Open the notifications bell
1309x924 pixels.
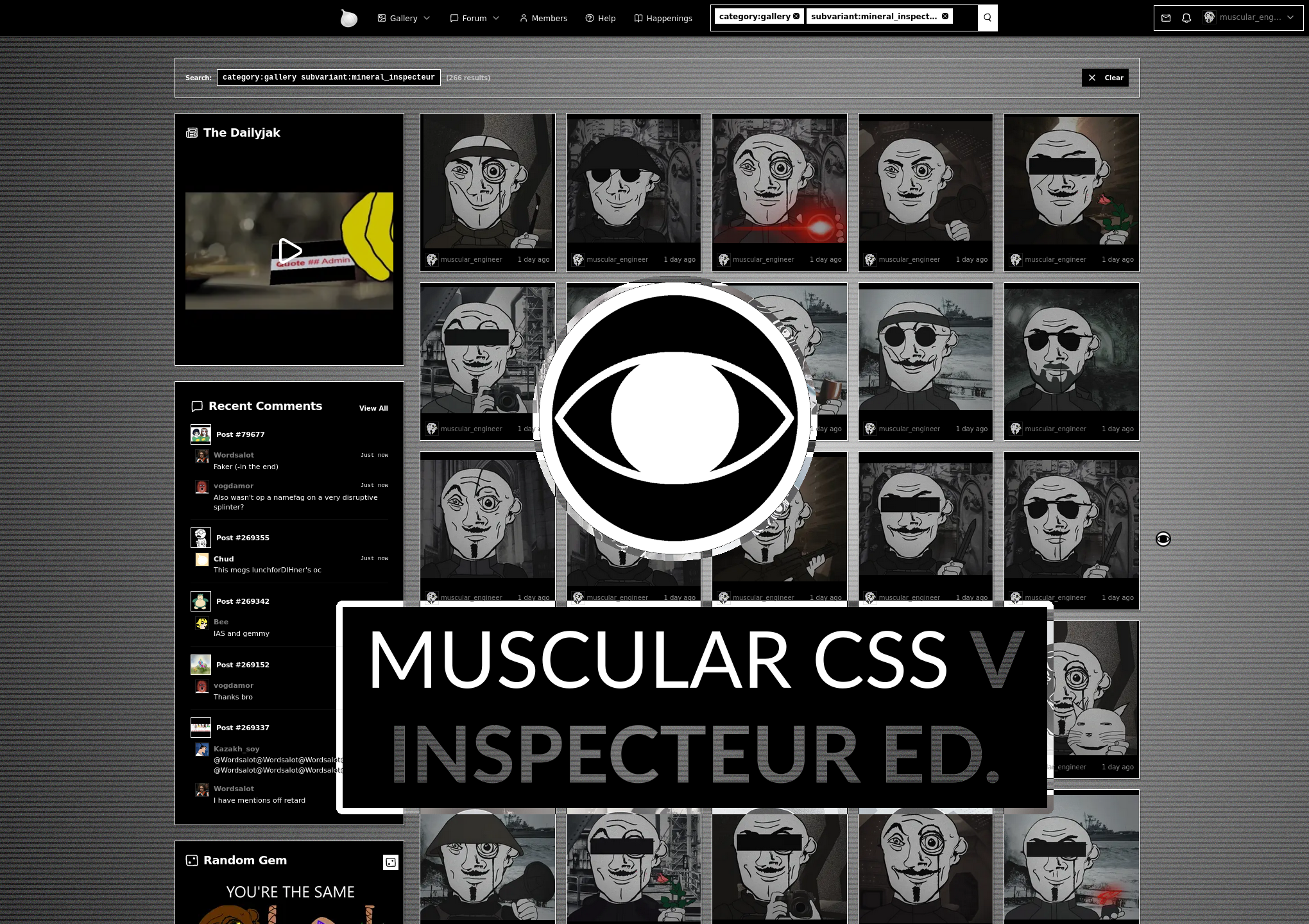click(1186, 18)
